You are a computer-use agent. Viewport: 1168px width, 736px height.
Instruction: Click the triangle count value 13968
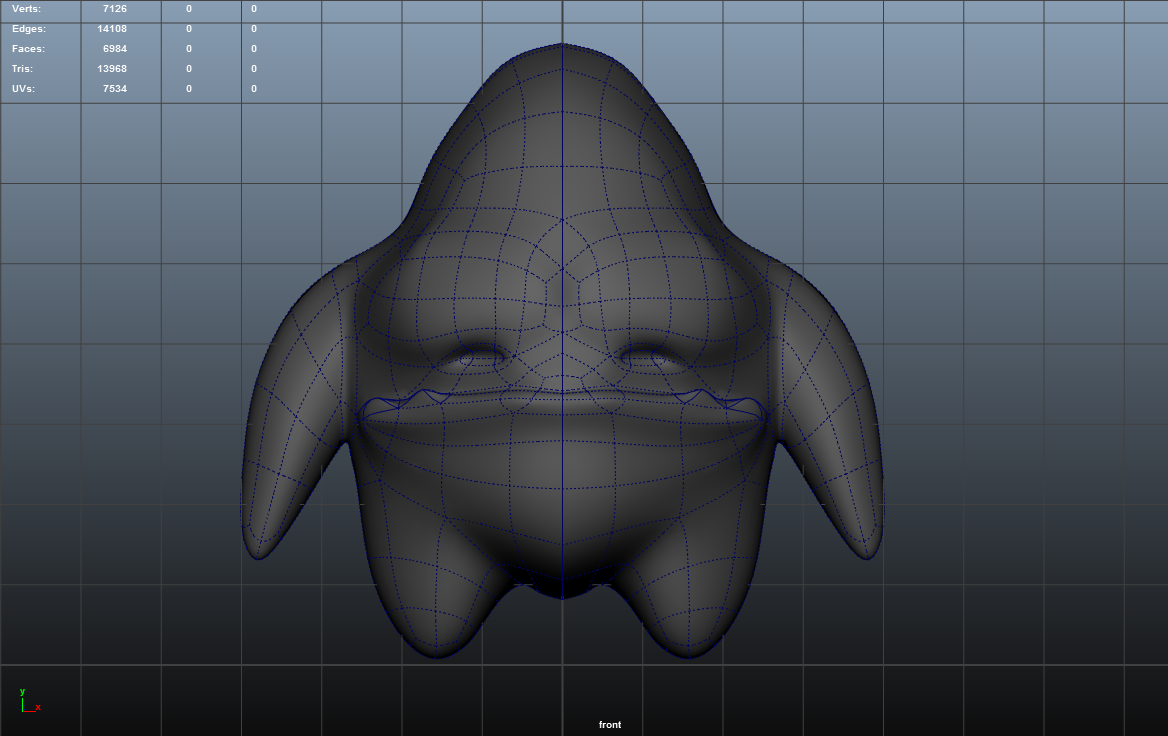tap(112, 69)
